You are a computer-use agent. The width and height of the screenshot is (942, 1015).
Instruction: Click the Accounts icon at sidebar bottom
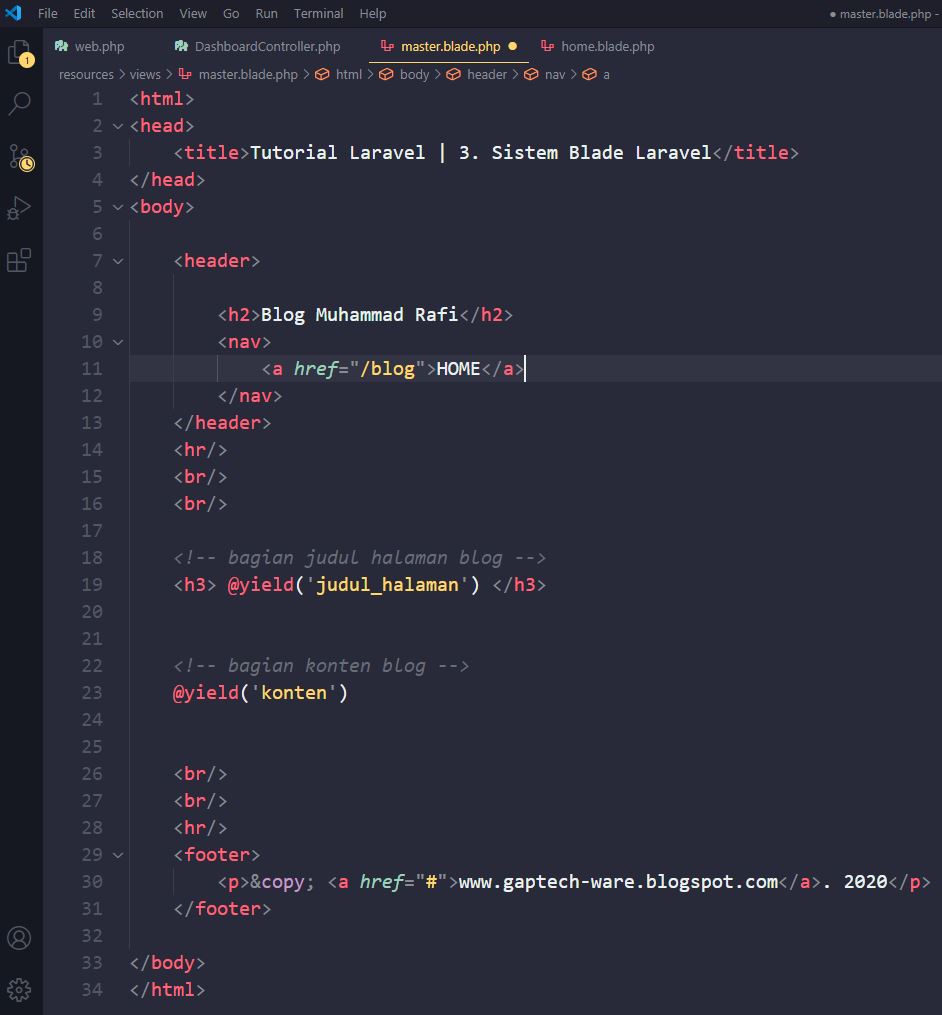(20, 938)
